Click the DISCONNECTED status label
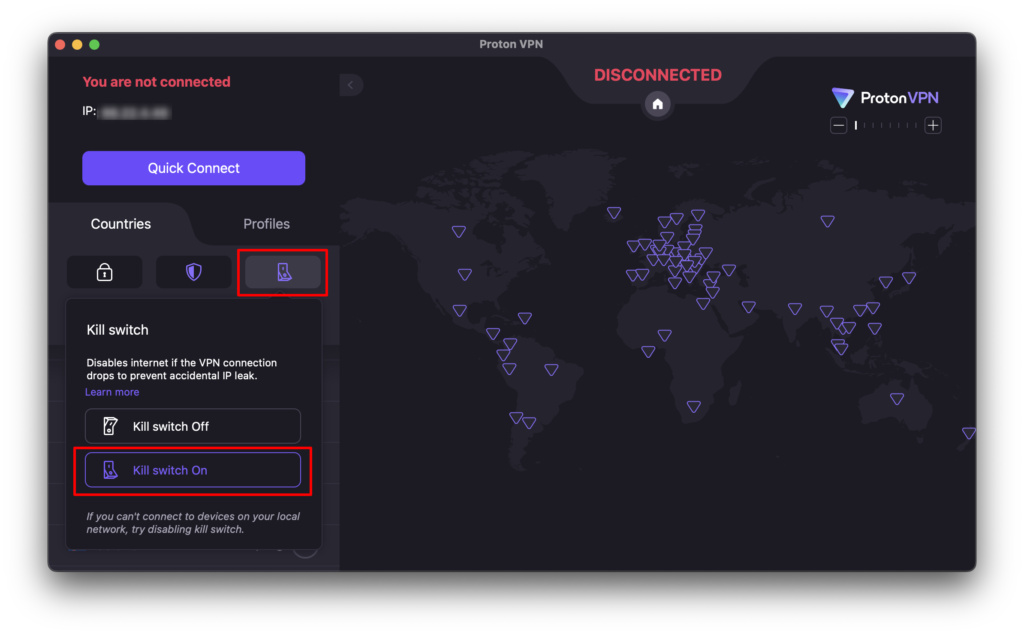The width and height of the screenshot is (1024, 635). click(x=658, y=75)
